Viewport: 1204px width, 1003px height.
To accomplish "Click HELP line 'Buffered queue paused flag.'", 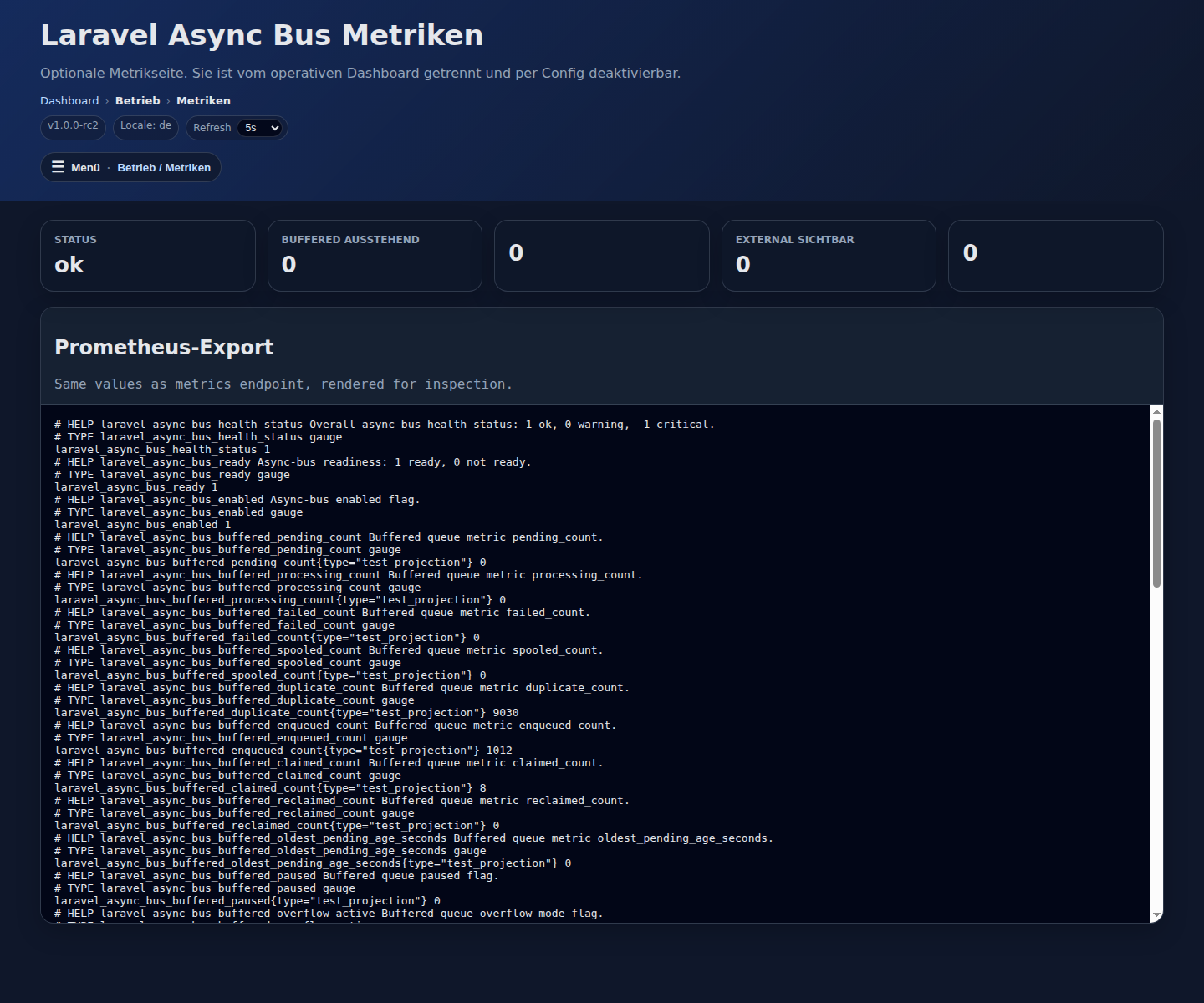I will (277, 876).
